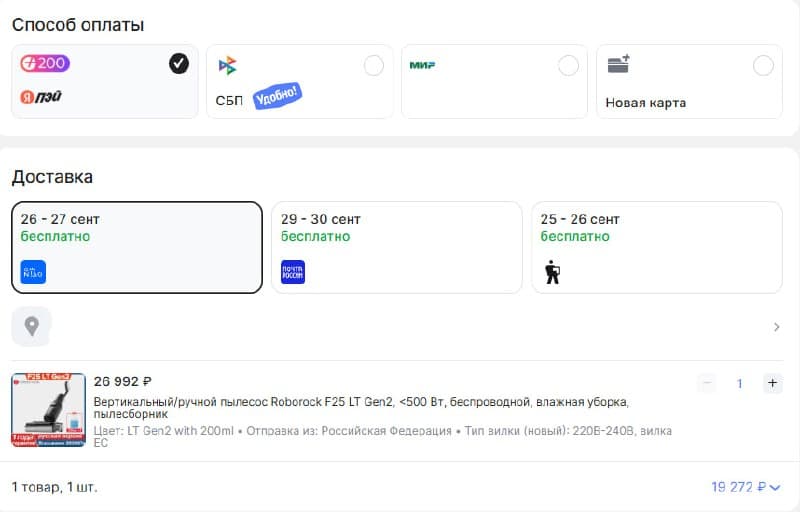Open address selection via chevron arrow
Viewport: 800px width, 512px height.
777,327
